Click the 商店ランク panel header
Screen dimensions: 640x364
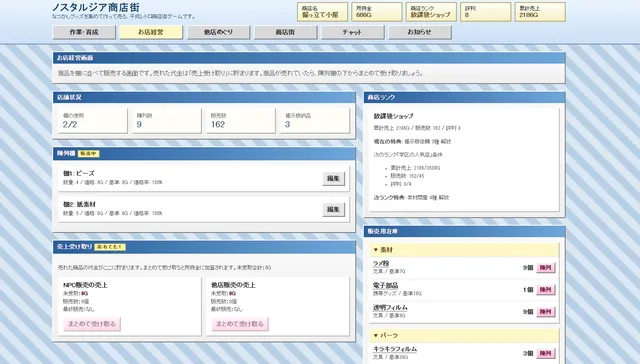[x=464, y=98]
